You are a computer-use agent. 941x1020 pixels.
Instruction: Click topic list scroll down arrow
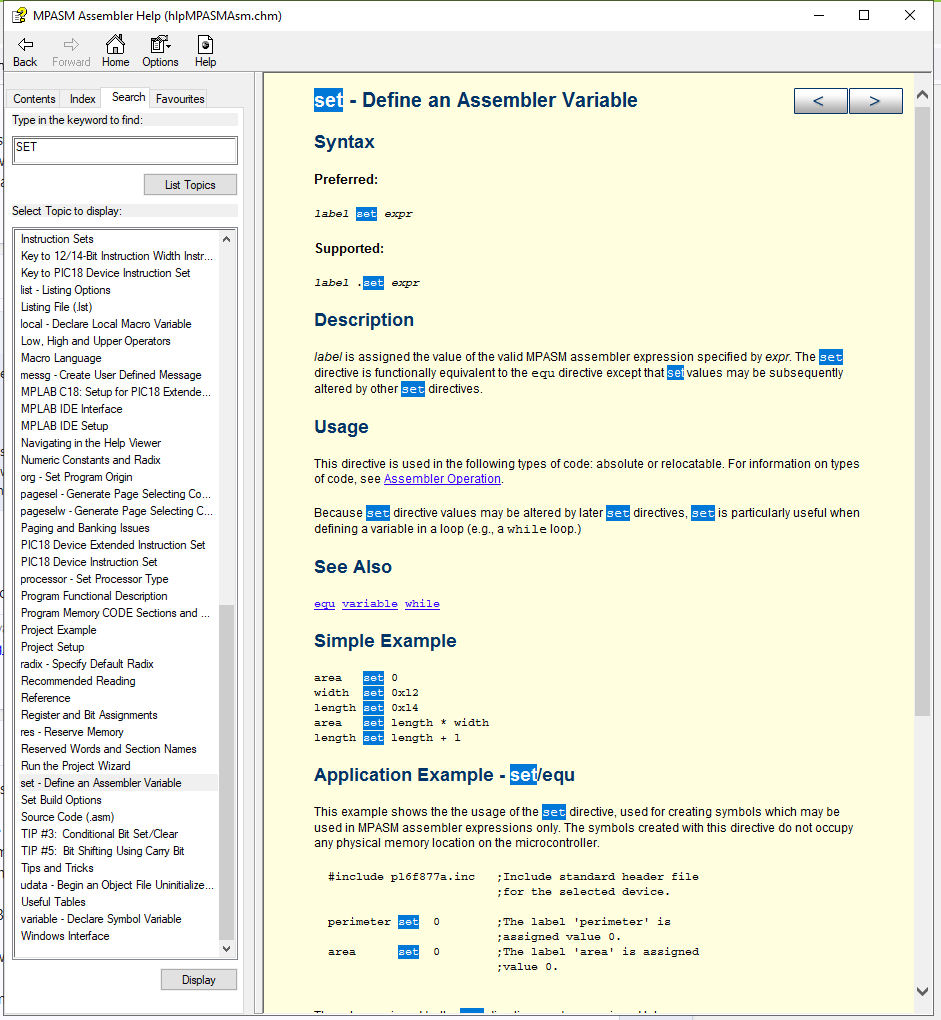pyautogui.click(x=226, y=948)
